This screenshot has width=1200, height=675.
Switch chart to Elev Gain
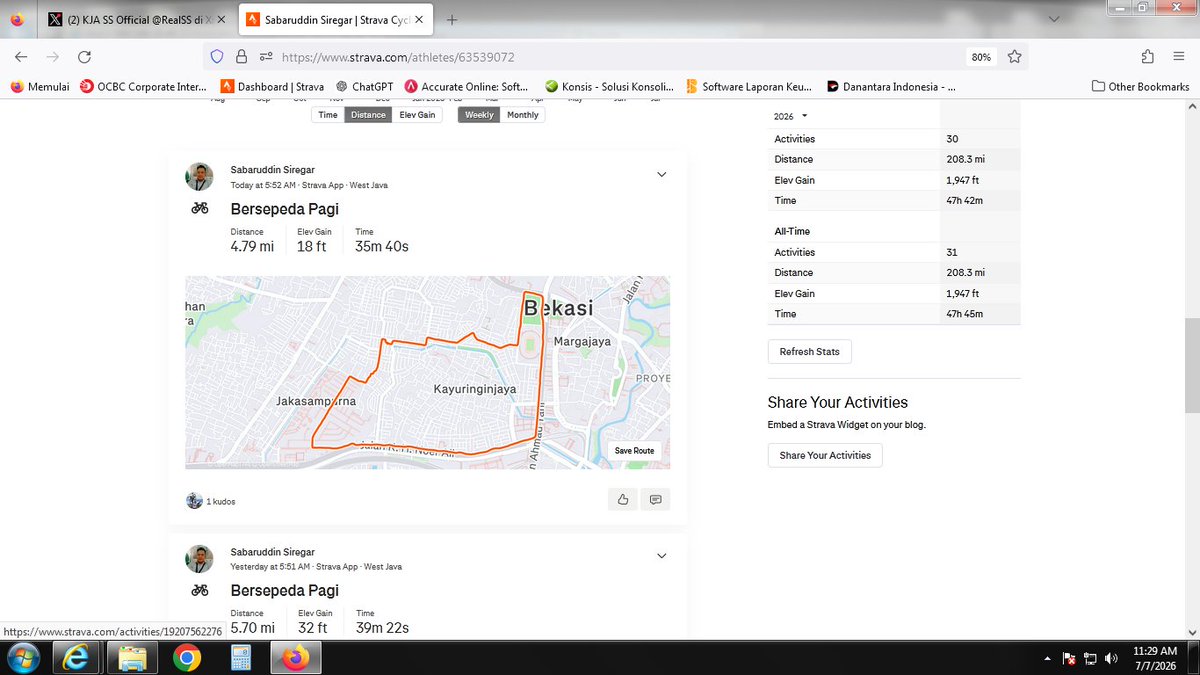coord(417,115)
